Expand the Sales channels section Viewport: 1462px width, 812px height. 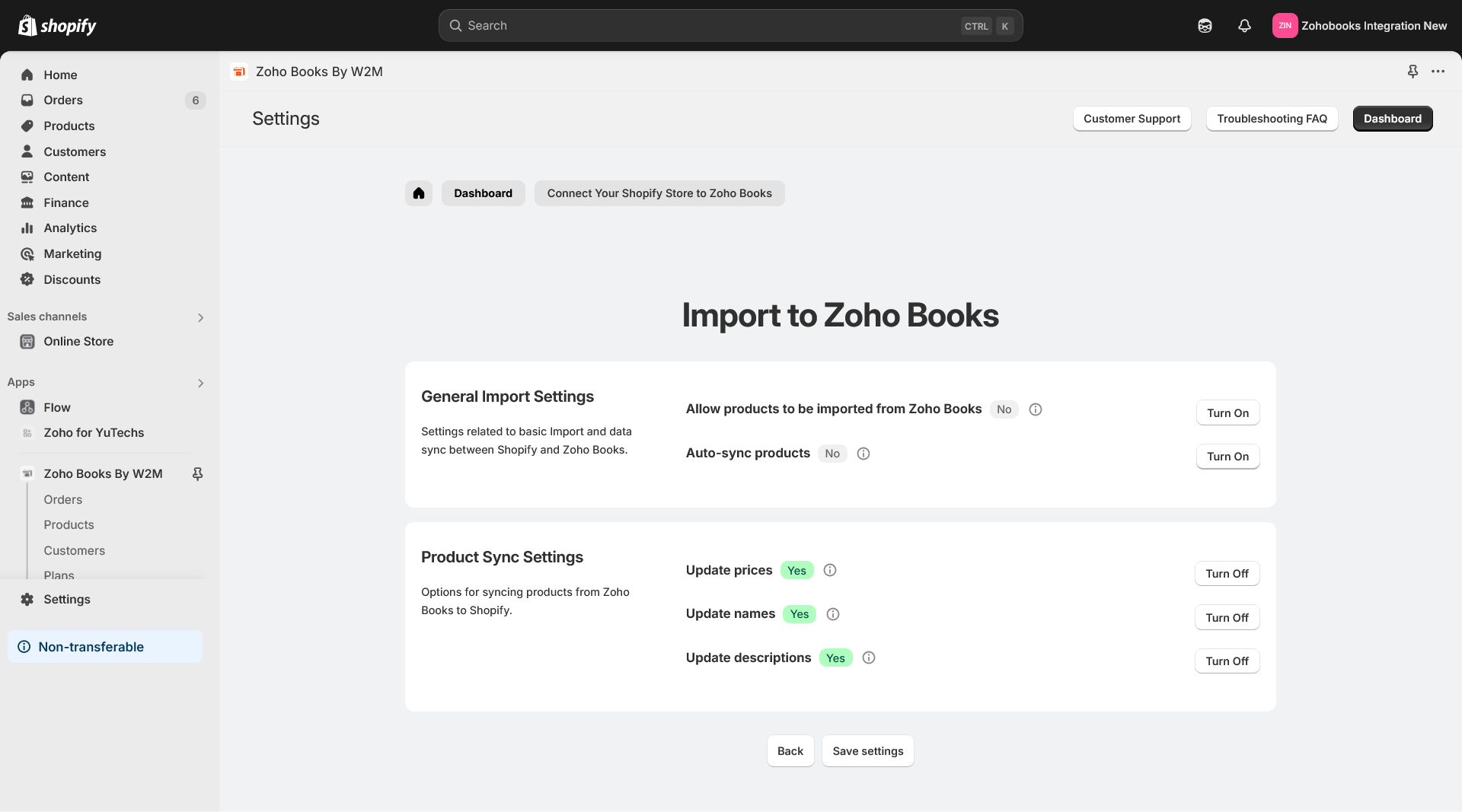[200, 317]
